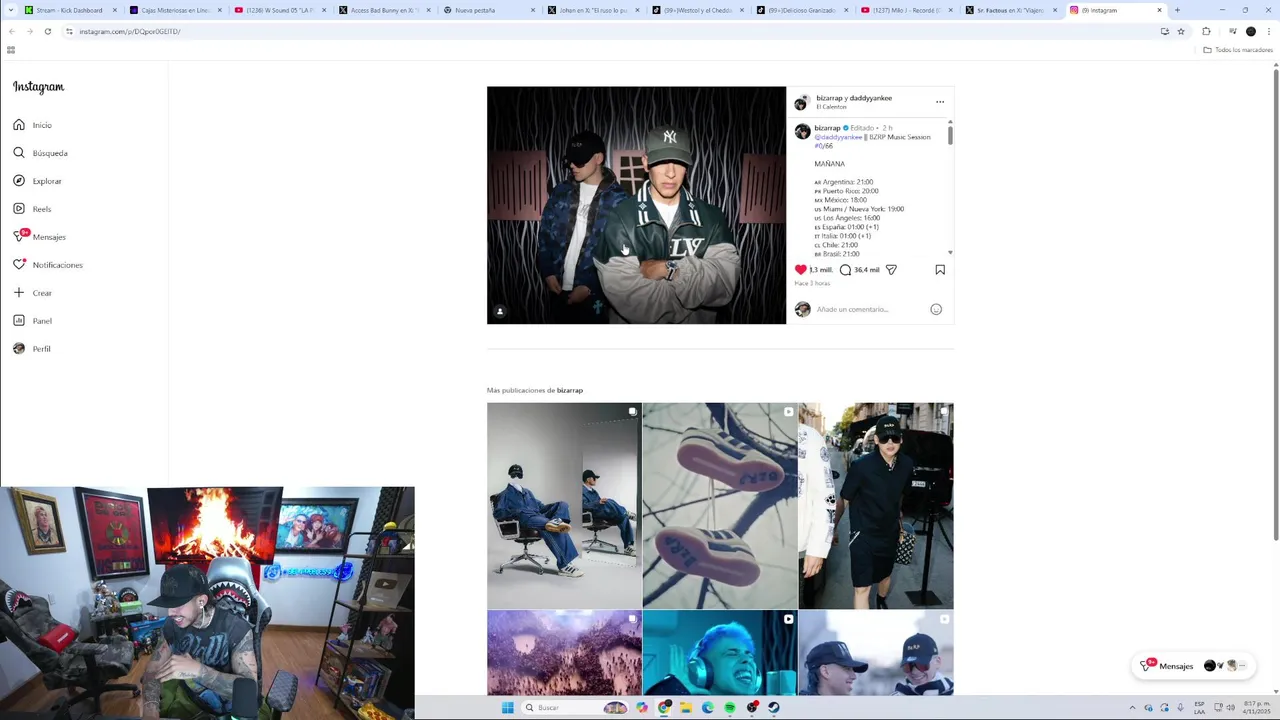Click the taskbar Buscar search box
1280x720 pixels.
click(x=575, y=708)
